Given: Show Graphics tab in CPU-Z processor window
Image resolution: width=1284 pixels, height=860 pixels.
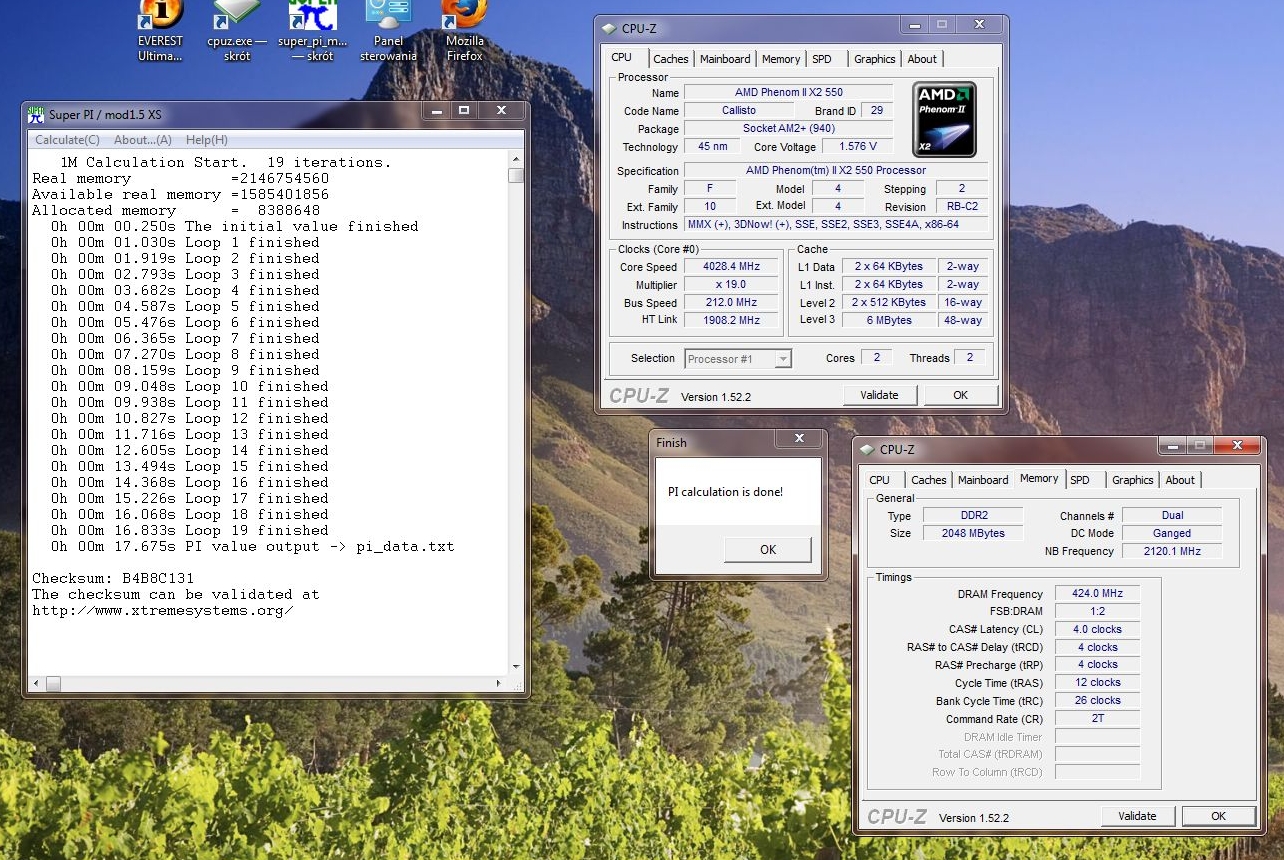Looking at the screenshot, I should pyautogui.click(x=875, y=59).
